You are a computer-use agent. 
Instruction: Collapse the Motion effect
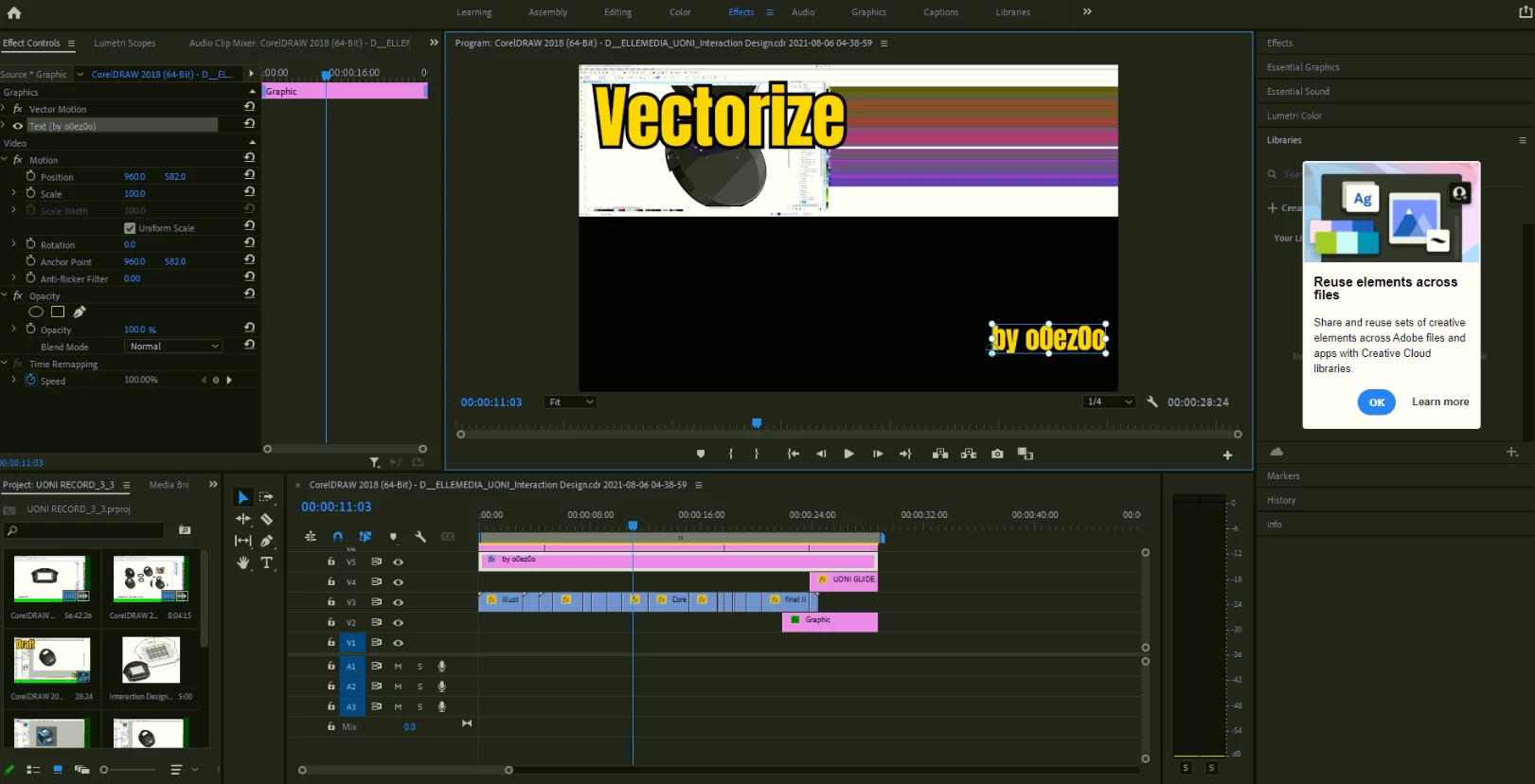[x=5, y=160]
